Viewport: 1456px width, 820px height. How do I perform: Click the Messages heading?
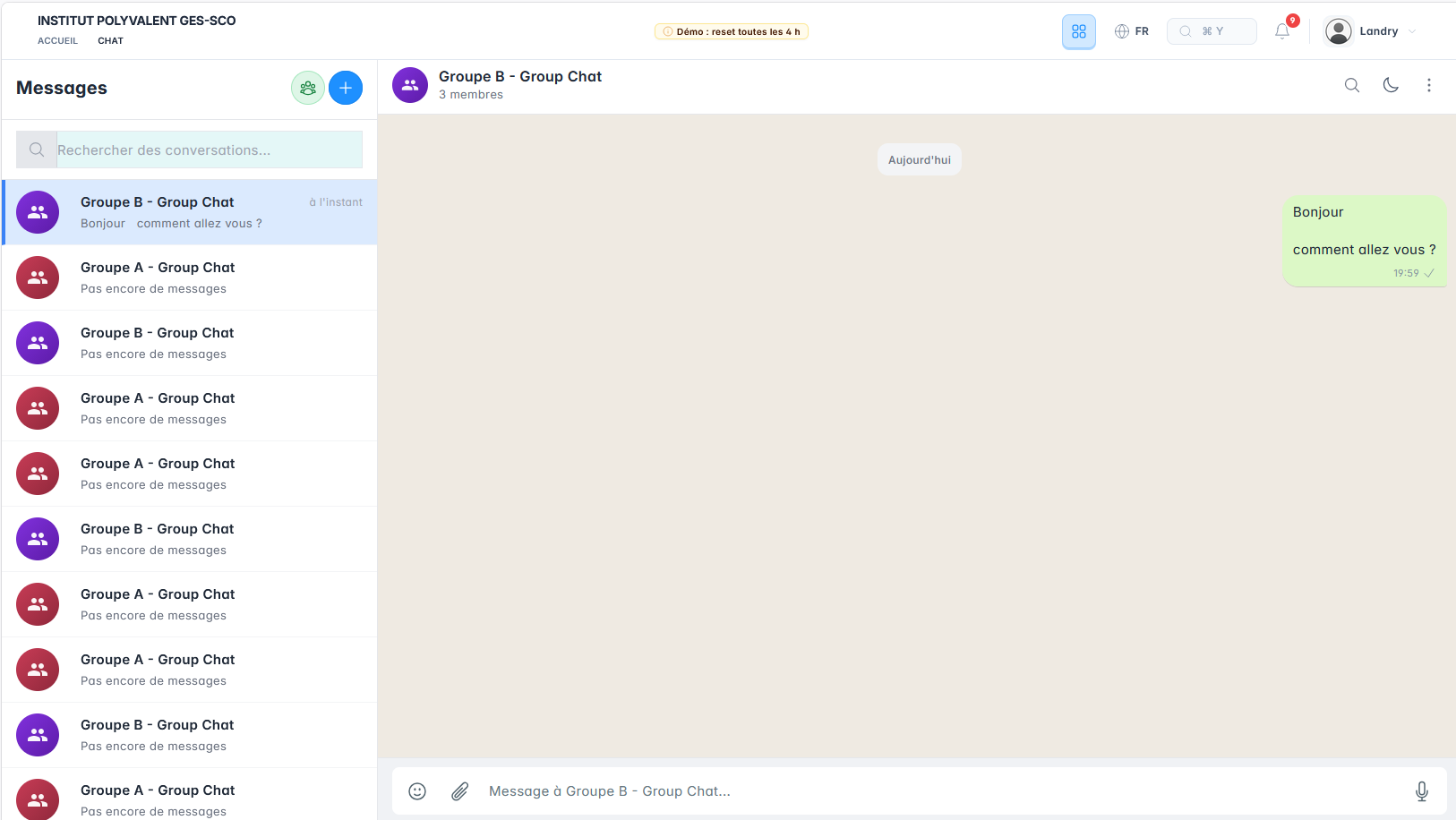pyautogui.click(x=62, y=88)
